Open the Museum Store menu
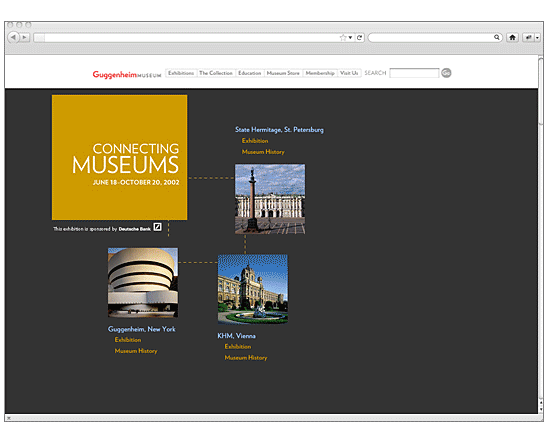The width and height of the screenshot is (551, 436). [283, 73]
